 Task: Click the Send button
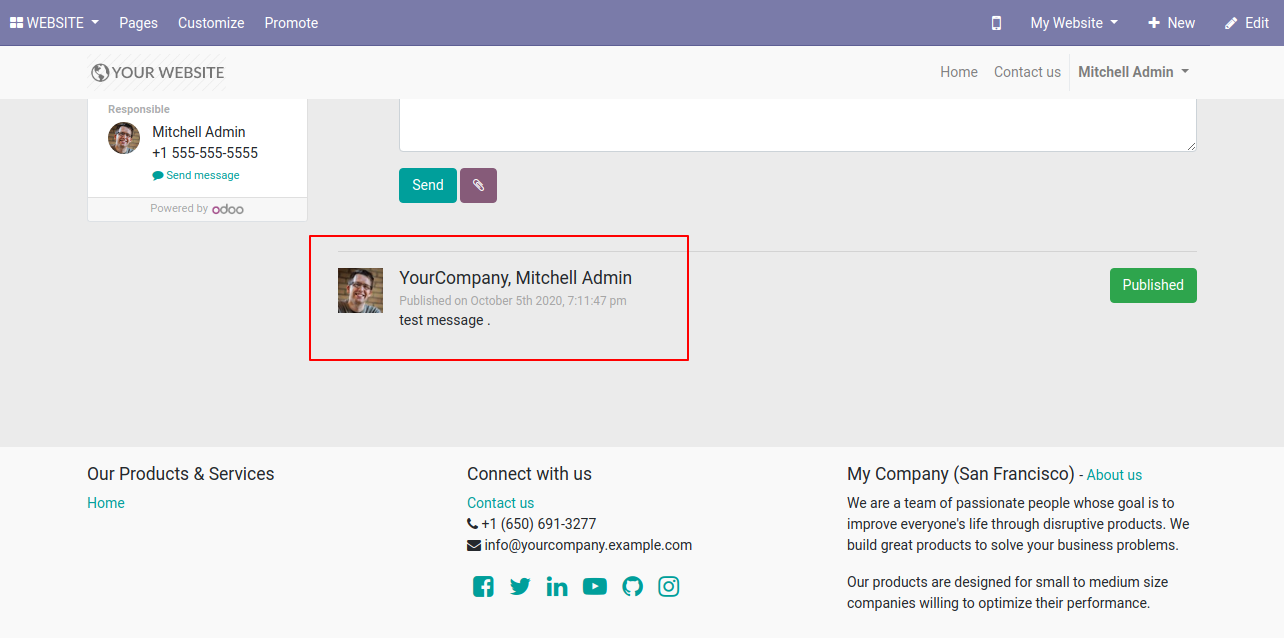[428, 185]
